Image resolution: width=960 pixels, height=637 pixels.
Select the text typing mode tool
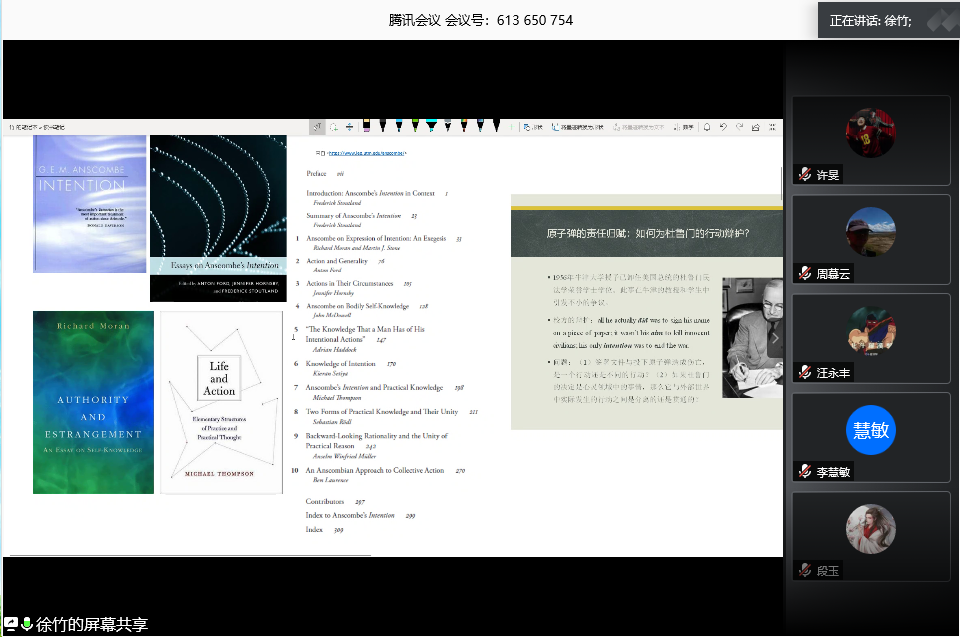point(317,127)
